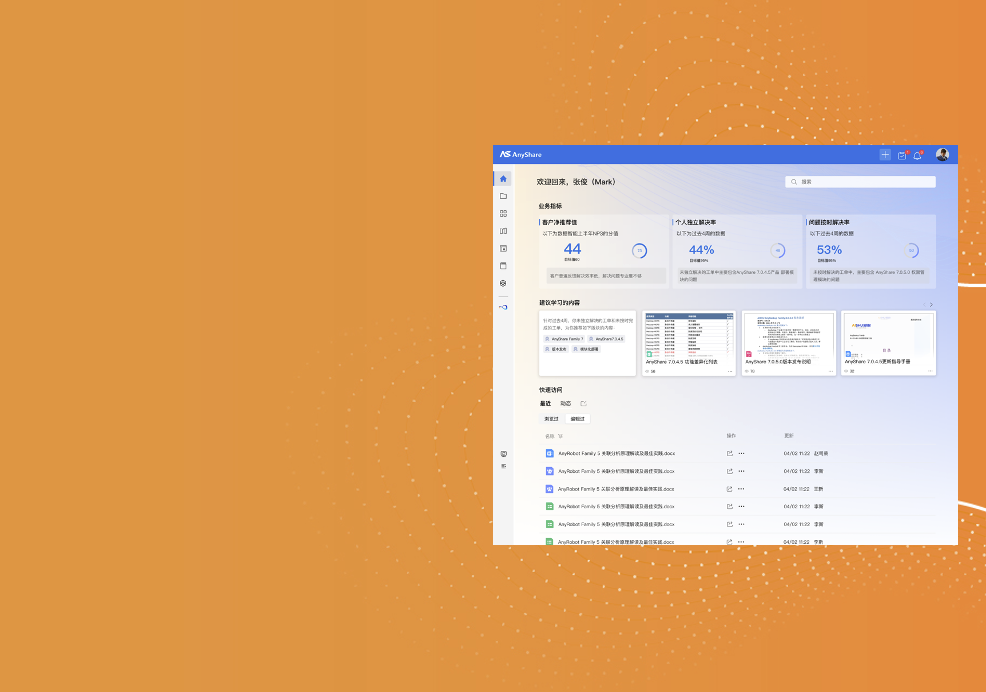The height and width of the screenshot is (692, 986).
Task: Open more options on the 7.0.4.5 功能差异化列表 card
Action: click(x=730, y=371)
